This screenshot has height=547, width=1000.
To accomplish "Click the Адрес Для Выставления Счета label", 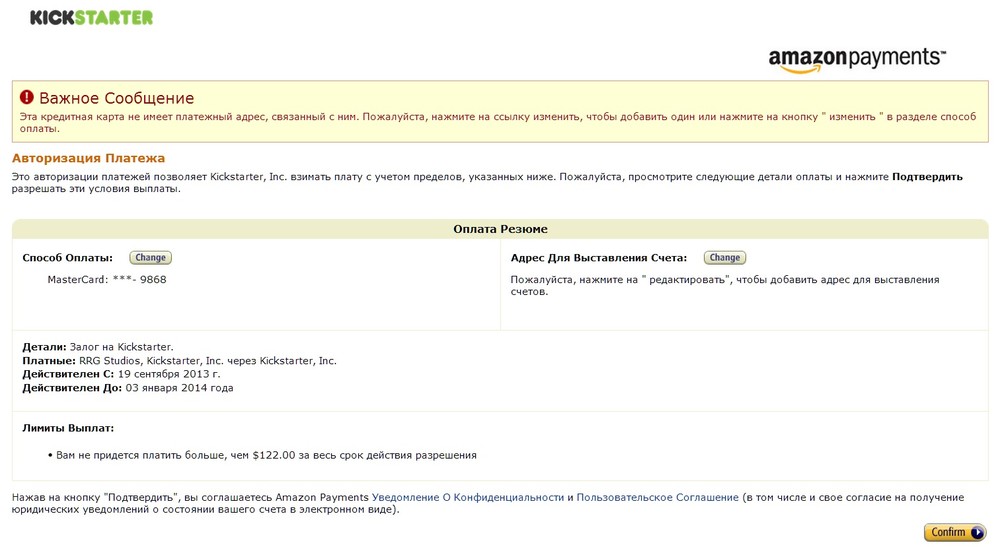I will point(598,258).
